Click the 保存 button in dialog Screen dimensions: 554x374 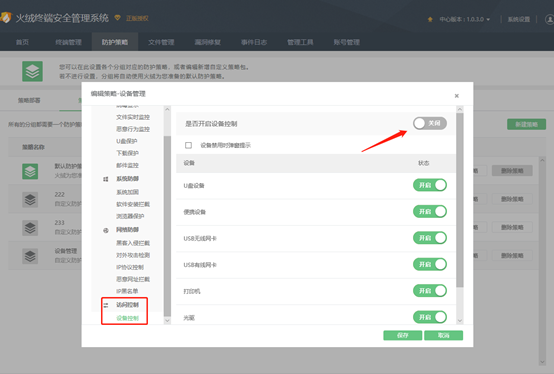402,335
